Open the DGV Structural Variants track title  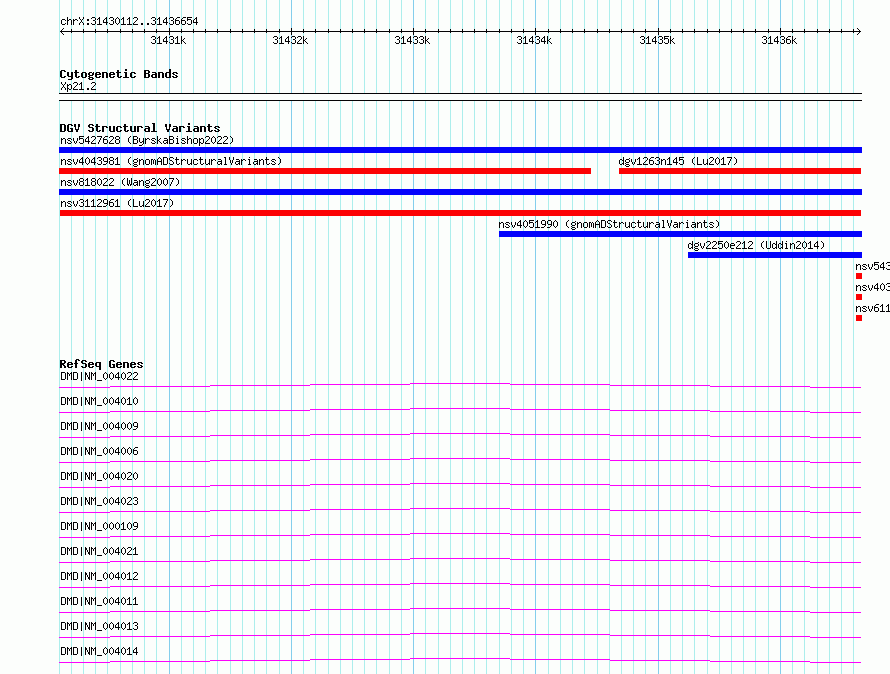pyautogui.click(x=140, y=128)
